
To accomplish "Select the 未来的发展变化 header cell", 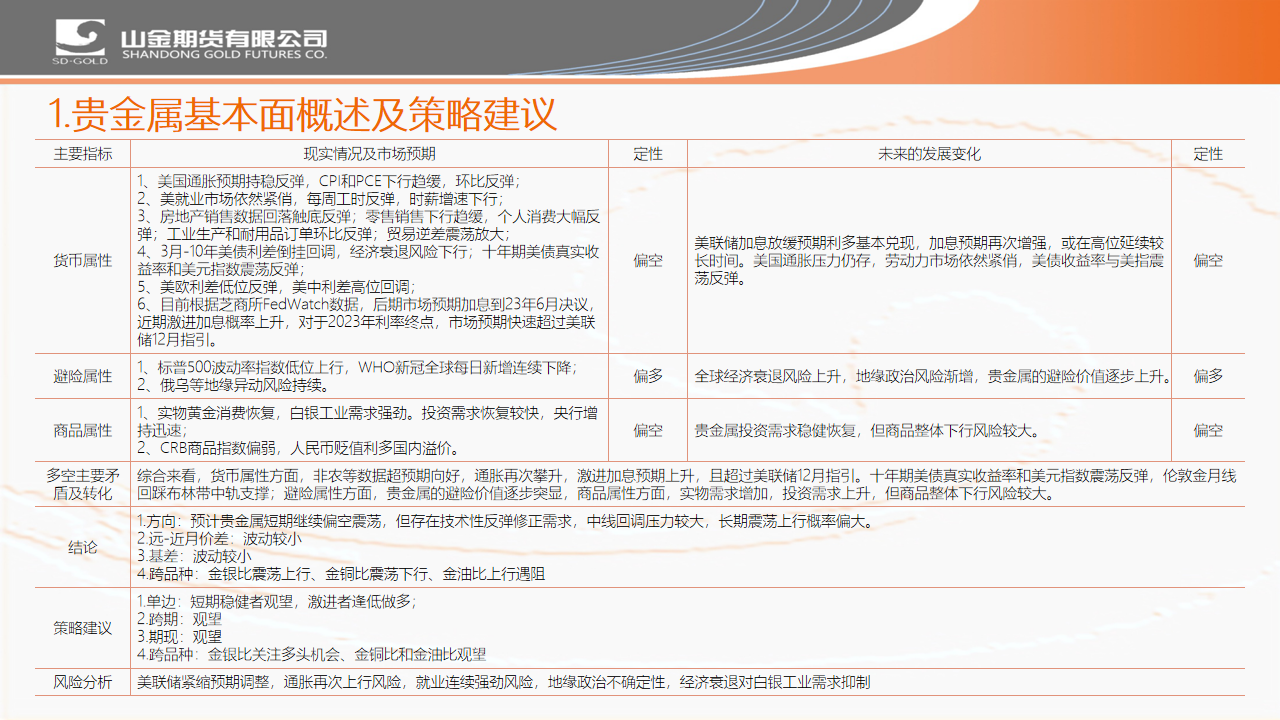I will point(929,154).
